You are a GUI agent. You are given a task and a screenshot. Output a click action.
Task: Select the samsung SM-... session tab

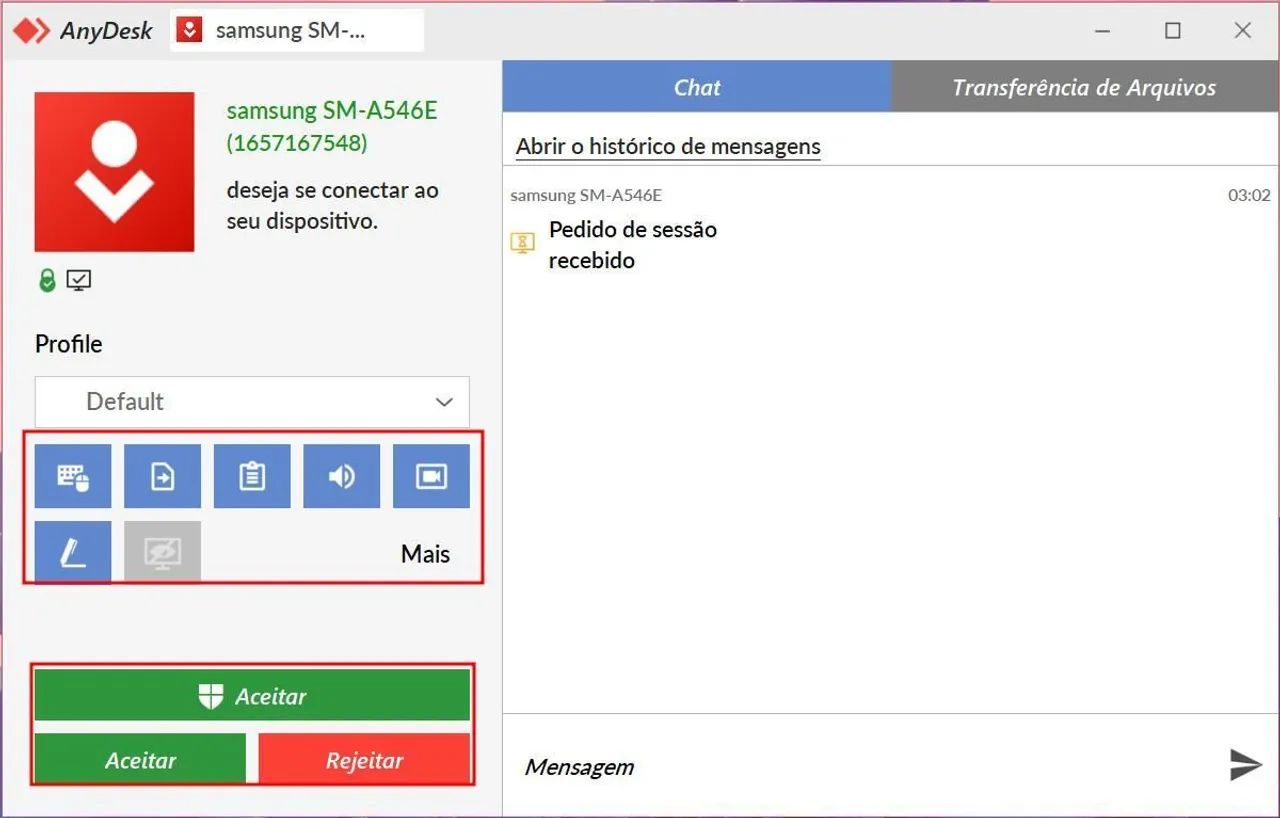click(x=297, y=30)
